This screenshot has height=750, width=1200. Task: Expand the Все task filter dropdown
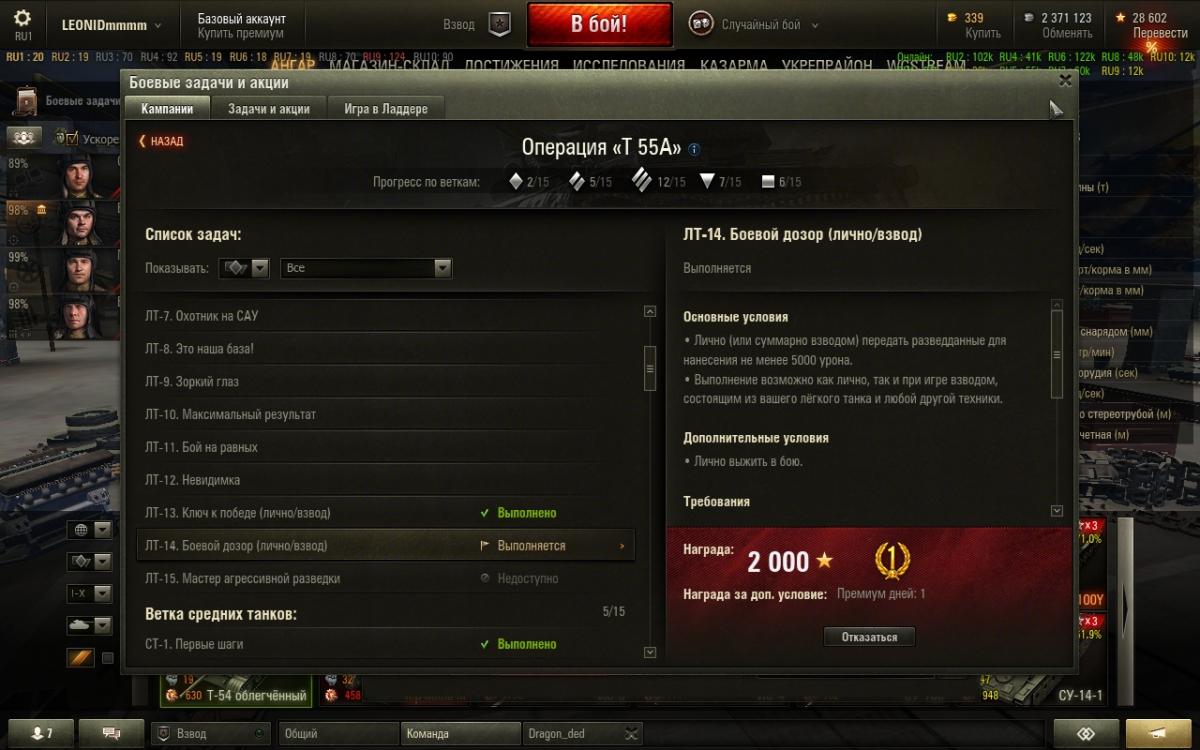coord(366,268)
